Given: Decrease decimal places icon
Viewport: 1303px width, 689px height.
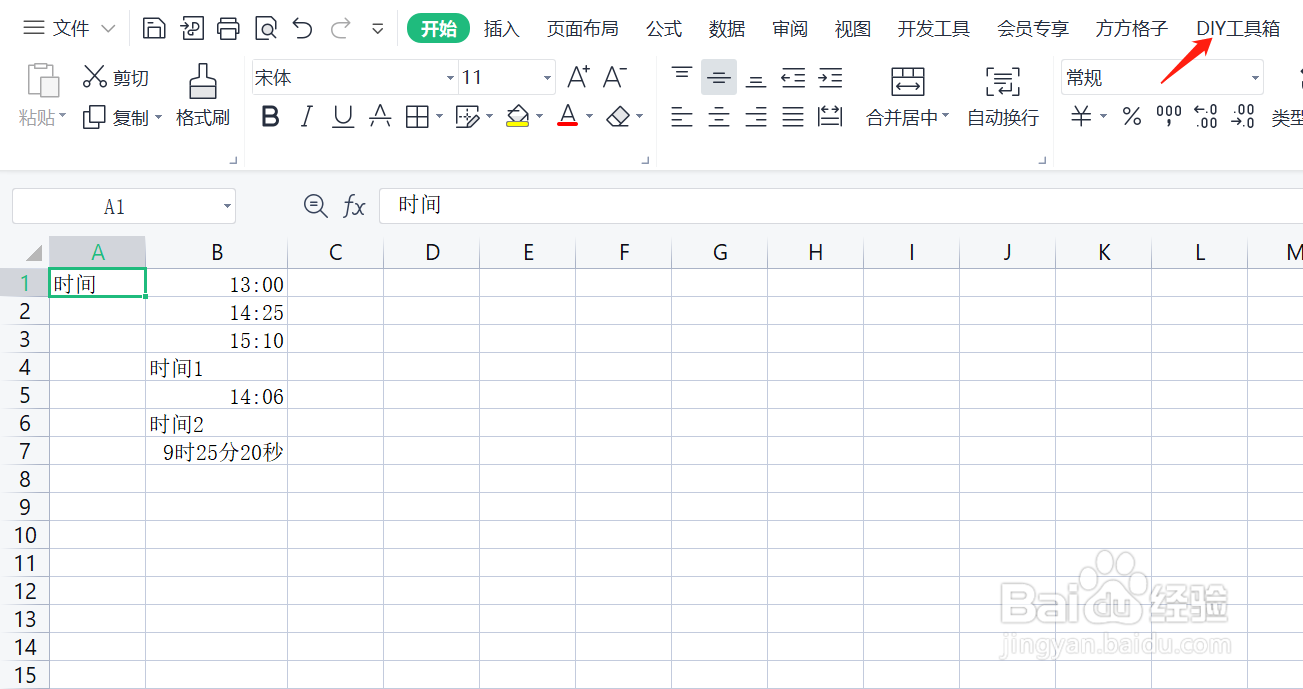Looking at the screenshot, I should (1243, 116).
